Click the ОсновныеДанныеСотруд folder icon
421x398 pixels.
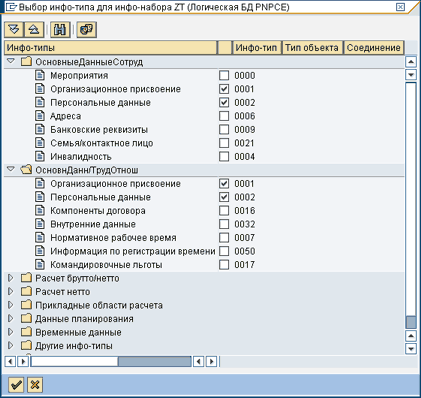(26, 62)
